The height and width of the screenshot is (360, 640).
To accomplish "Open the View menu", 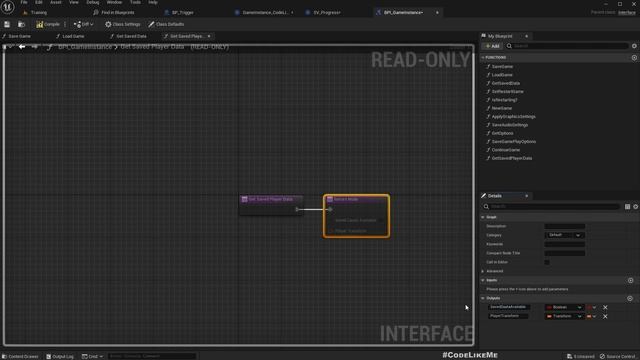I will click(73, 2).
